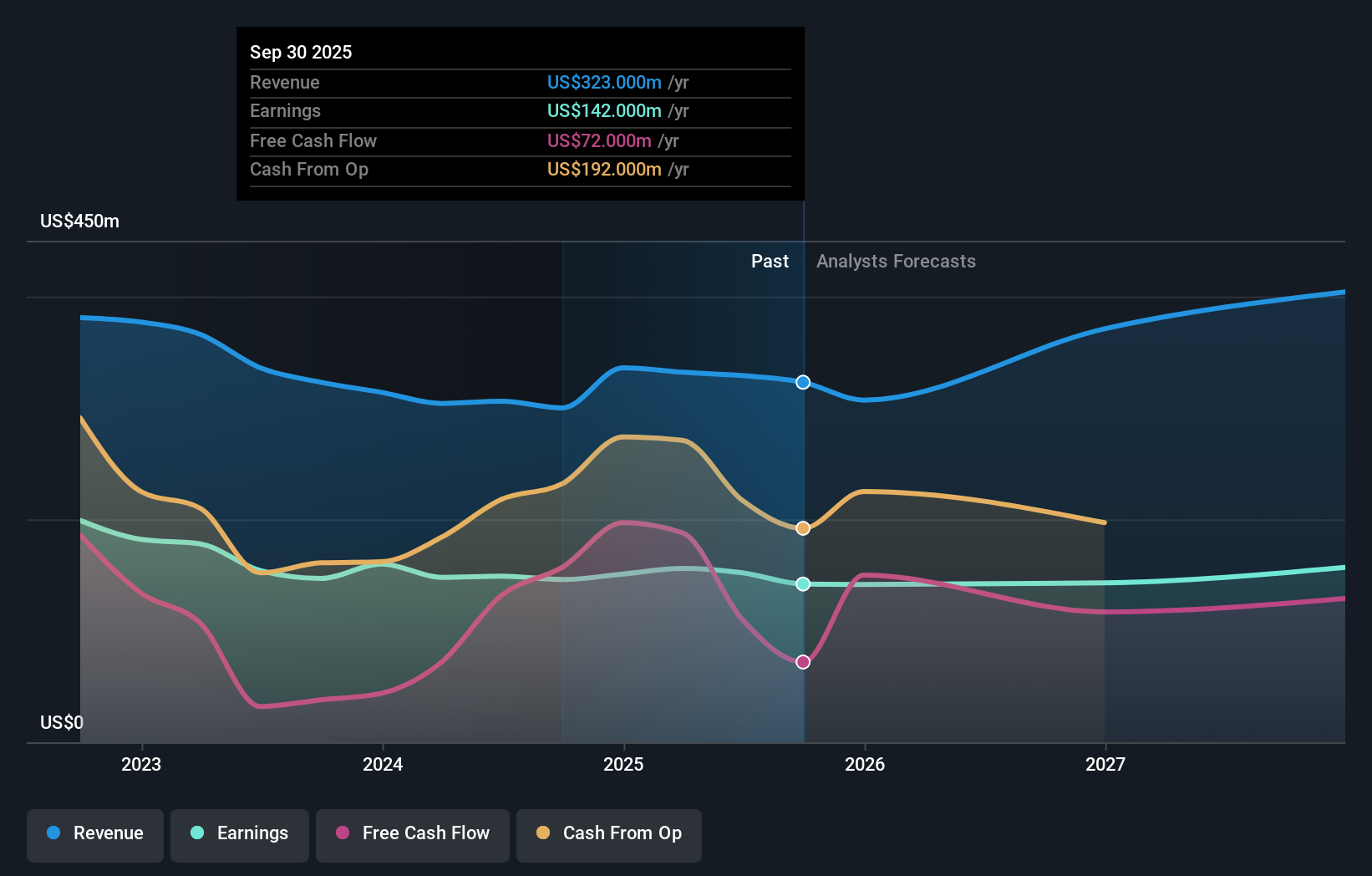Click the Revenue value US$323.000m link
1372x876 pixels.
[x=603, y=82]
